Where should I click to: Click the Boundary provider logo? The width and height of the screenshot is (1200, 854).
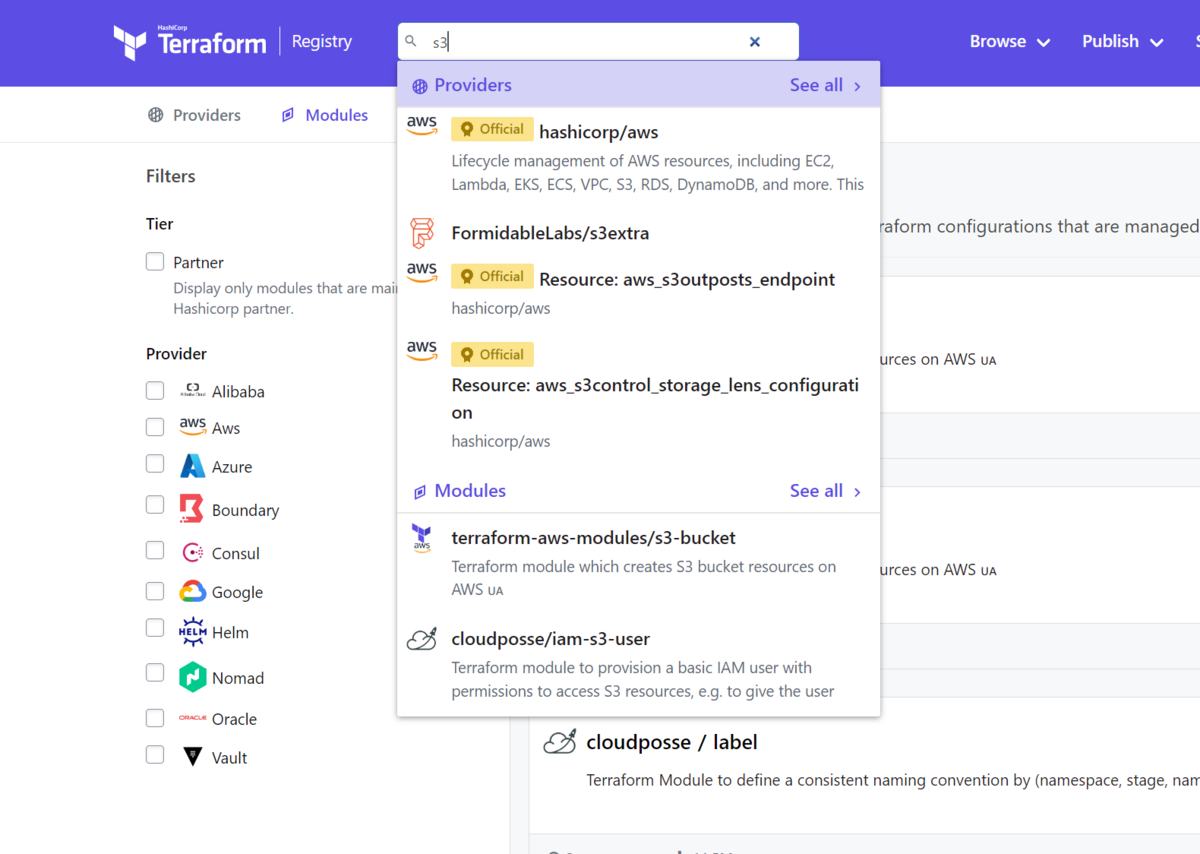[191, 509]
